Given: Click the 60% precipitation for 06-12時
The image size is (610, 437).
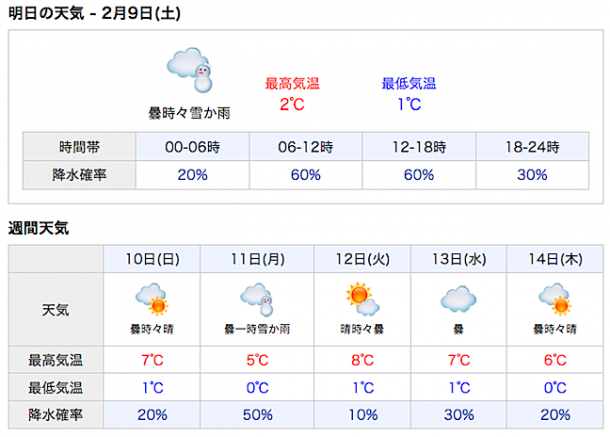Looking at the screenshot, I should (306, 175).
